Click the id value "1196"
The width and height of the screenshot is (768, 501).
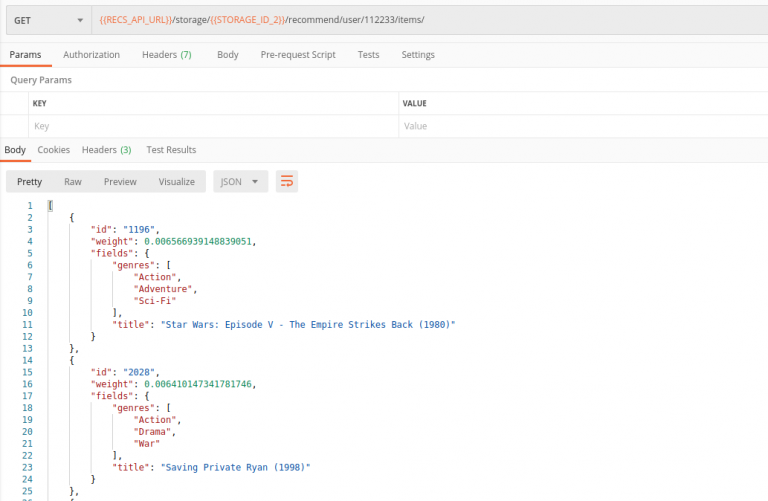click(x=139, y=230)
